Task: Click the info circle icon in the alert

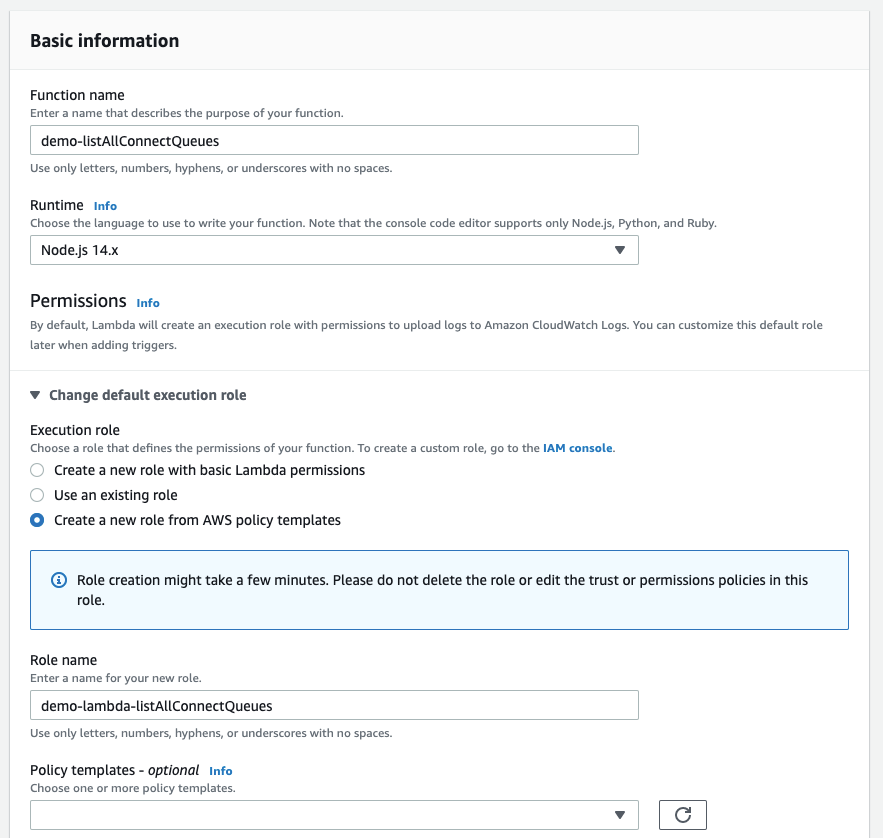Action: pos(58,581)
